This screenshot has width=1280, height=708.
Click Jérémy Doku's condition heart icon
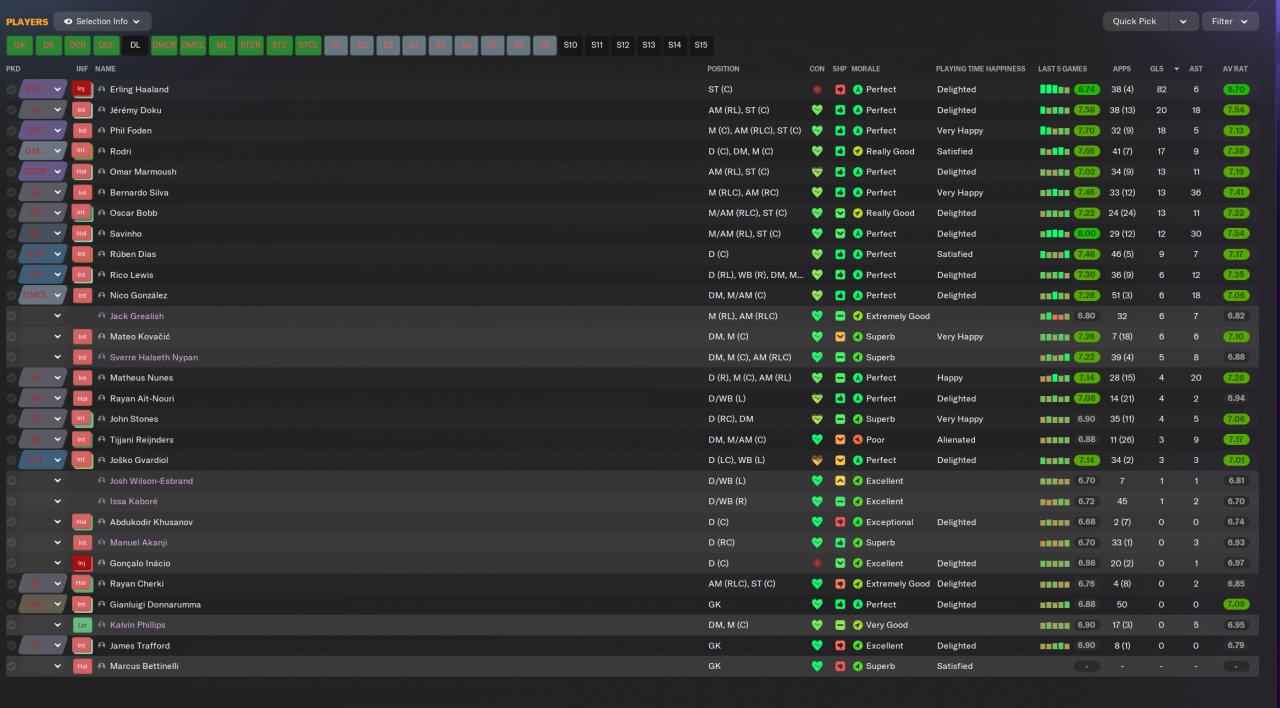[817, 110]
